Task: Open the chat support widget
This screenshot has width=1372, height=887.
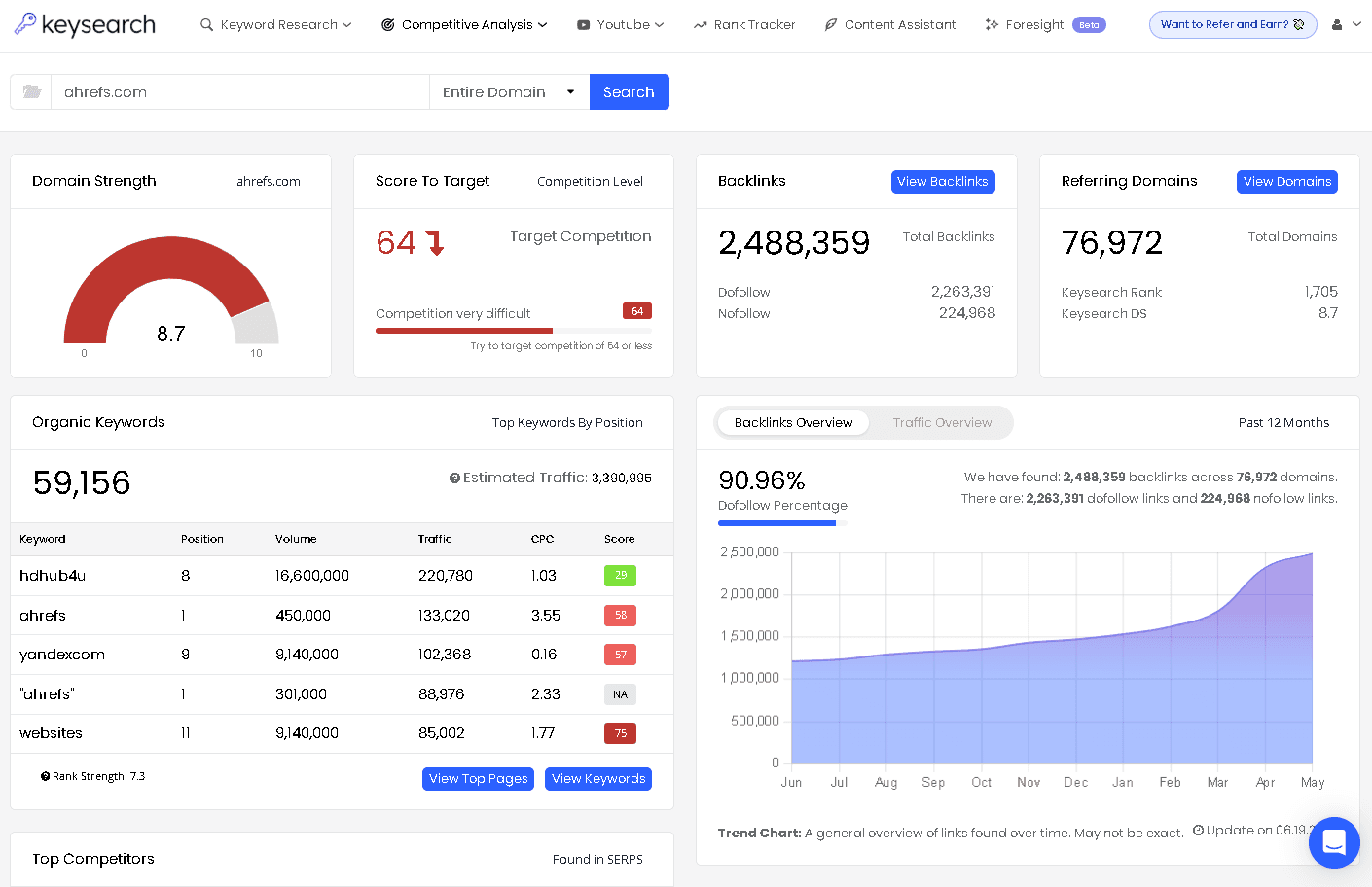Action: 1334,842
